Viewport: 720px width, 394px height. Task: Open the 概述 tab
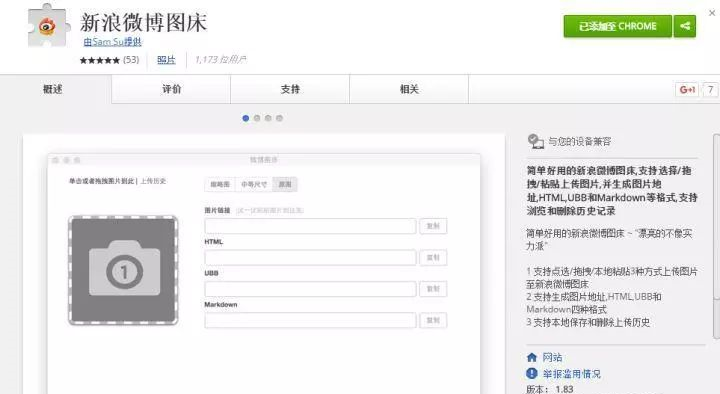53,89
